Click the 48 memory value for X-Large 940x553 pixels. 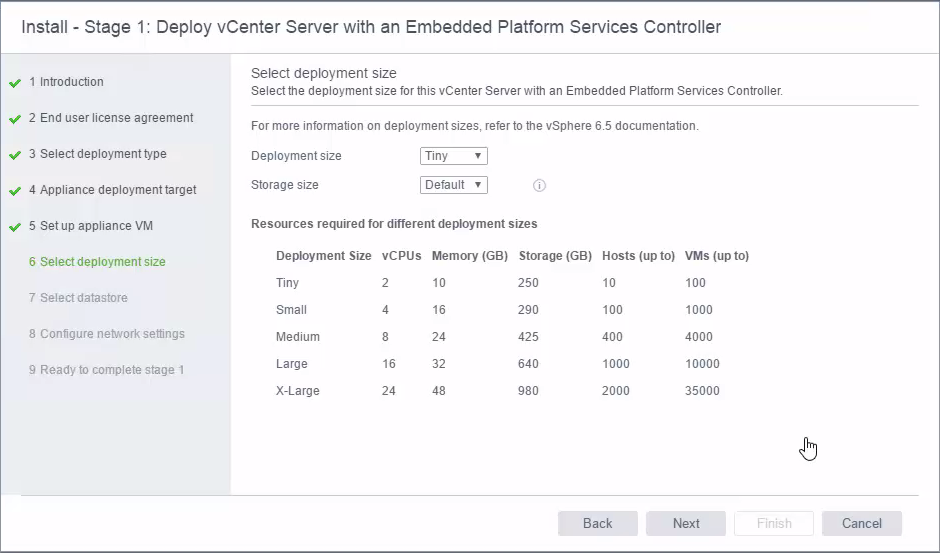click(439, 390)
